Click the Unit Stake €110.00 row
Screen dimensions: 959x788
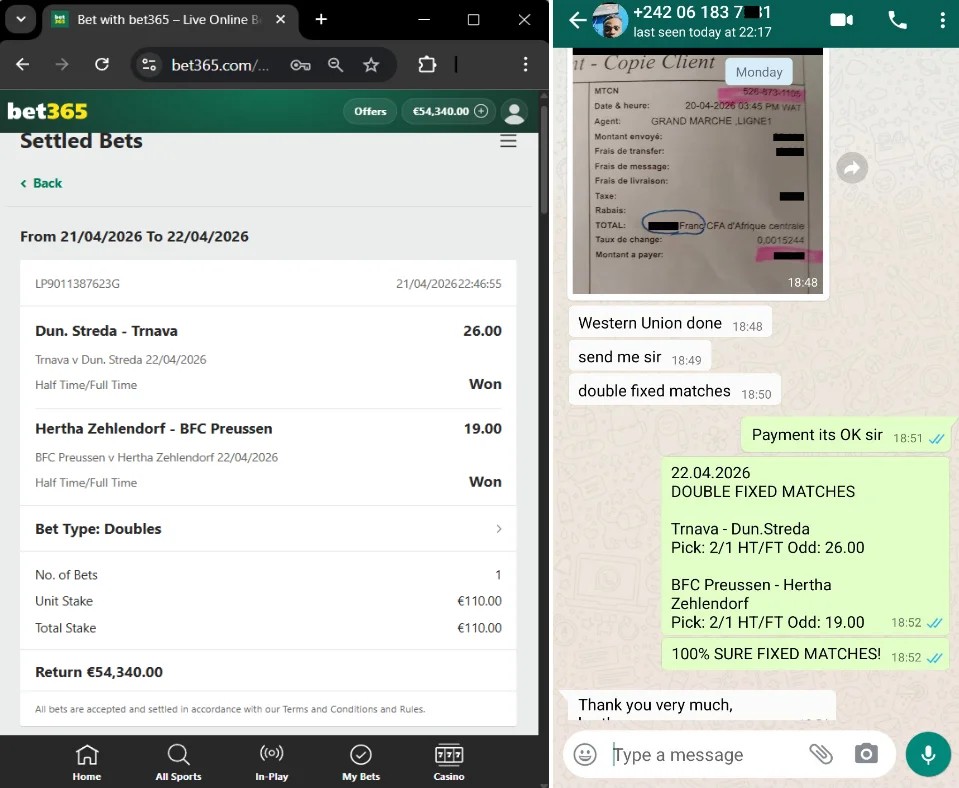(268, 601)
